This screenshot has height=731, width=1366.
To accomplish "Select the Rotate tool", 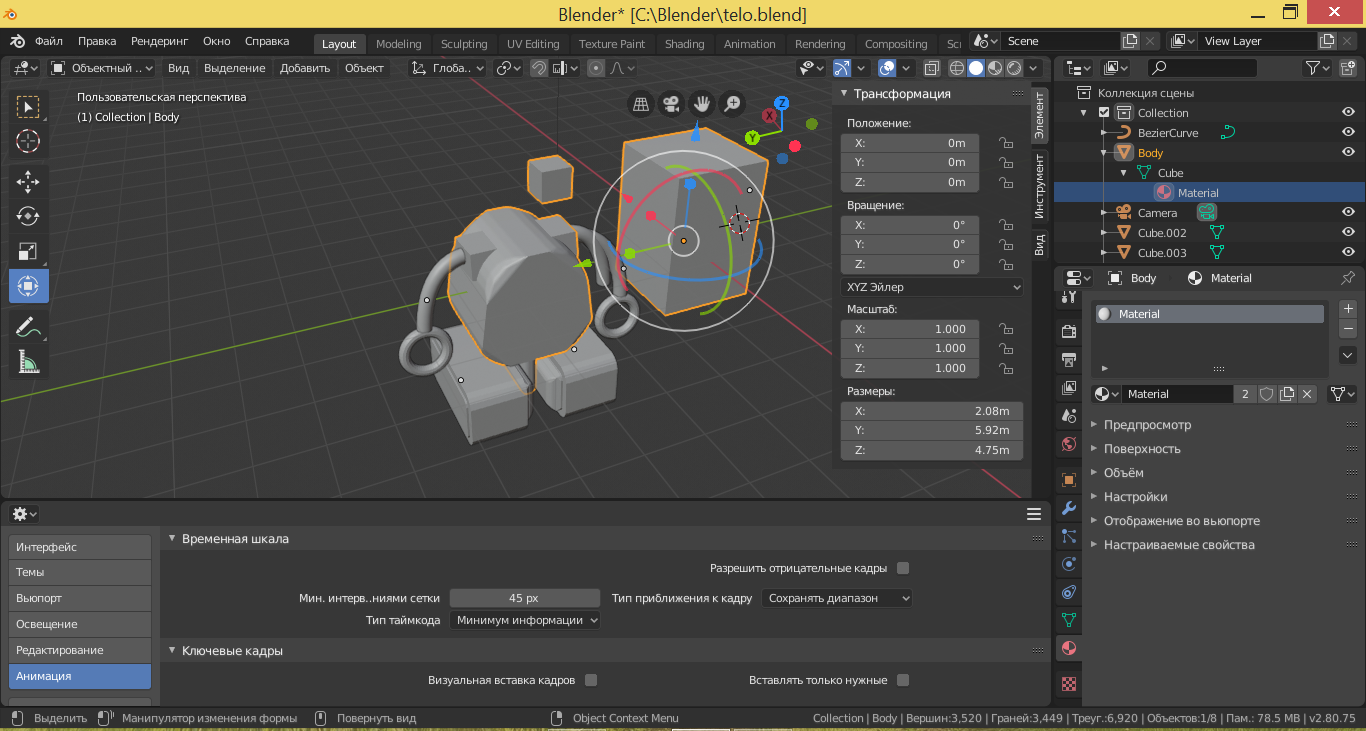I will click(28, 216).
